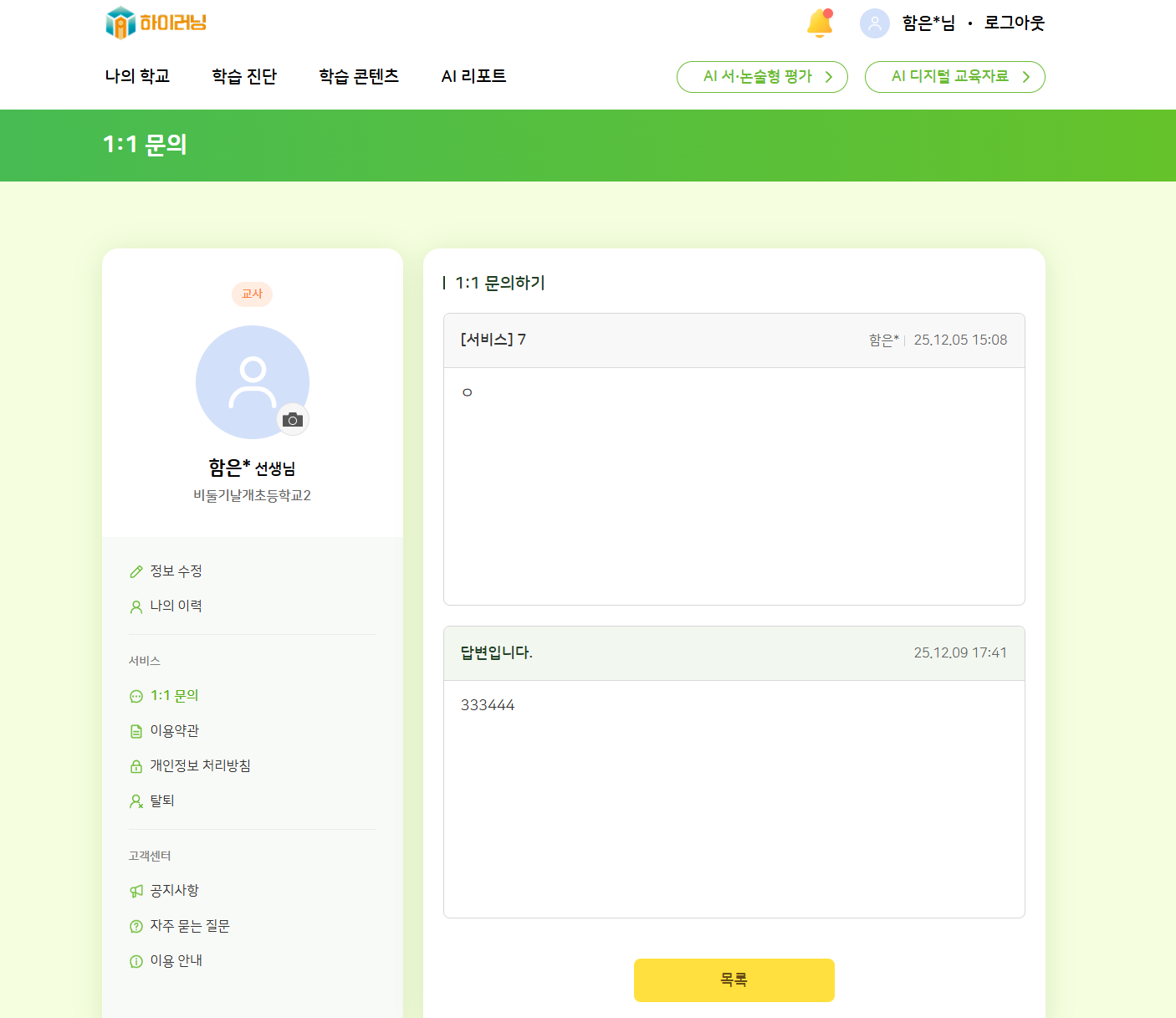Select the 학습 콘텐츠 menu item
The width and height of the screenshot is (1176, 1018).
tap(359, 76)
